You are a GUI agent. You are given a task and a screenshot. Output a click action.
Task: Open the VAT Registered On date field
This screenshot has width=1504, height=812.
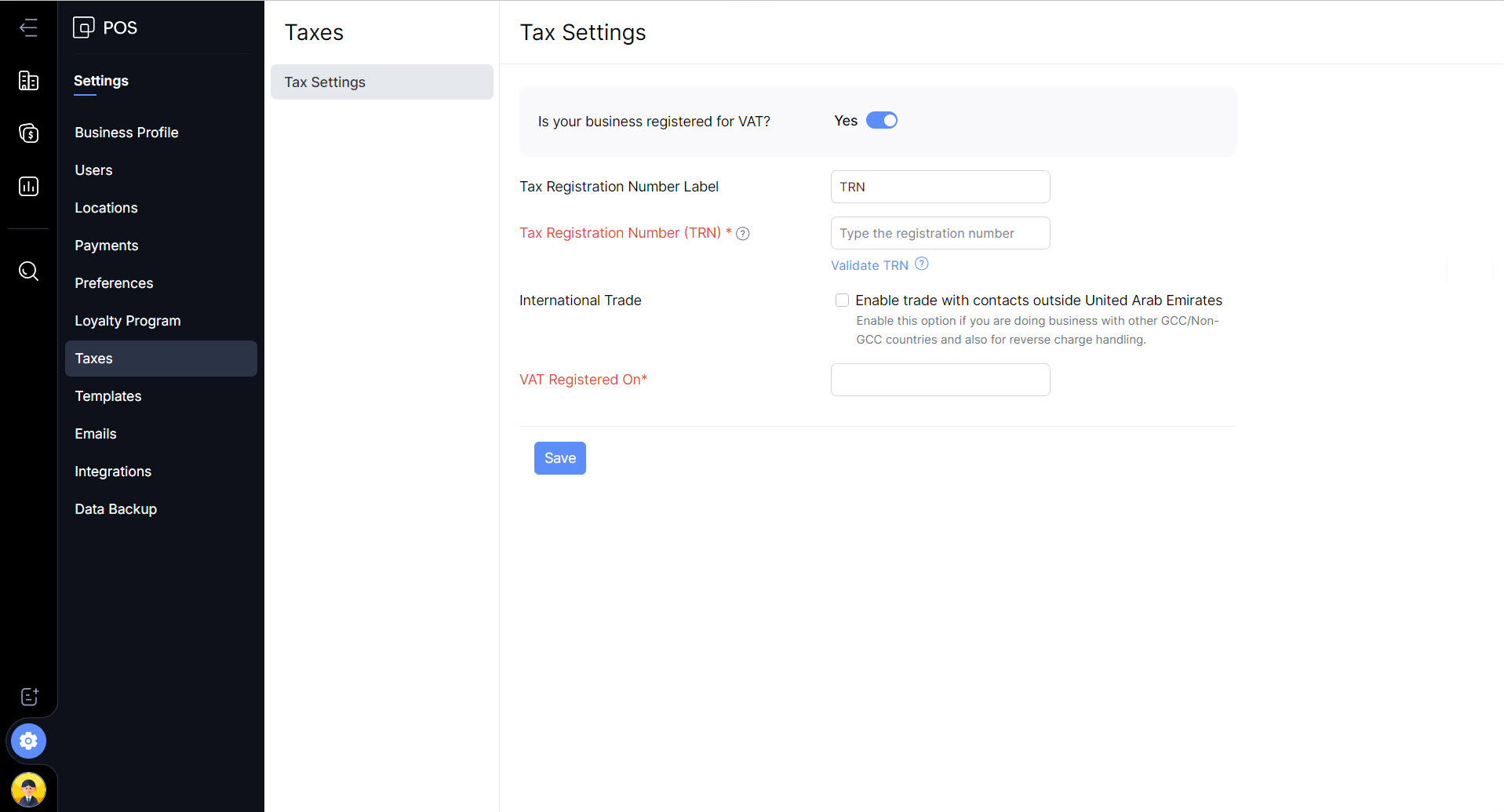click(x=940, y=380)
